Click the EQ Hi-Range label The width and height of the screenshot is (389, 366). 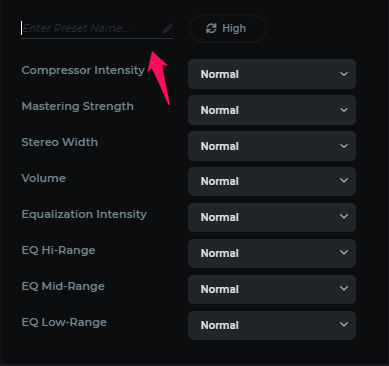(58, 250)
